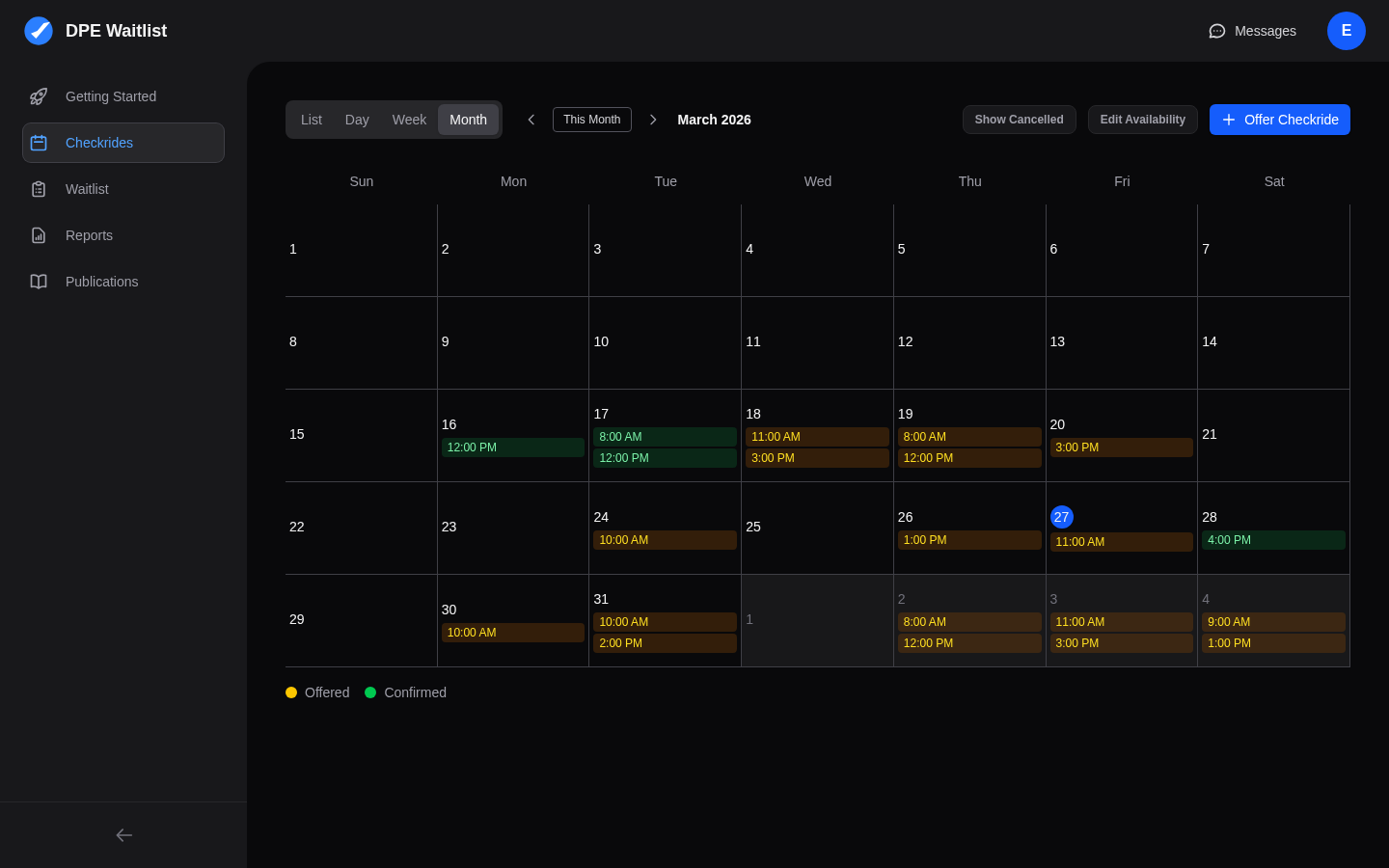The height and width of the screenshot is (868, 1389).
Task: Open Edit Availability
Action: [x=1143, y=120]
